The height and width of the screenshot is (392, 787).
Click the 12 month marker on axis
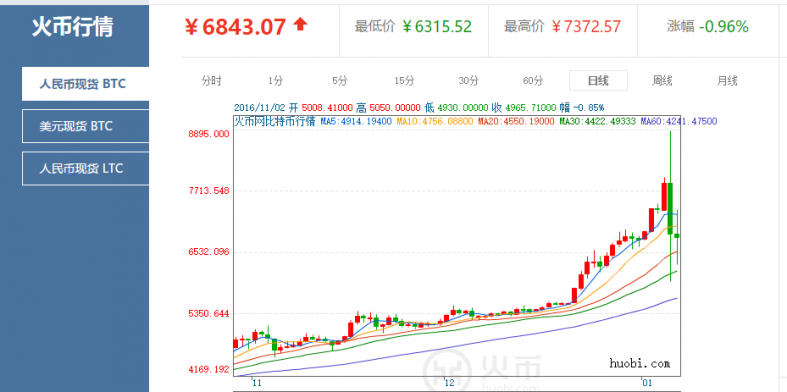[x=449, y=383]
